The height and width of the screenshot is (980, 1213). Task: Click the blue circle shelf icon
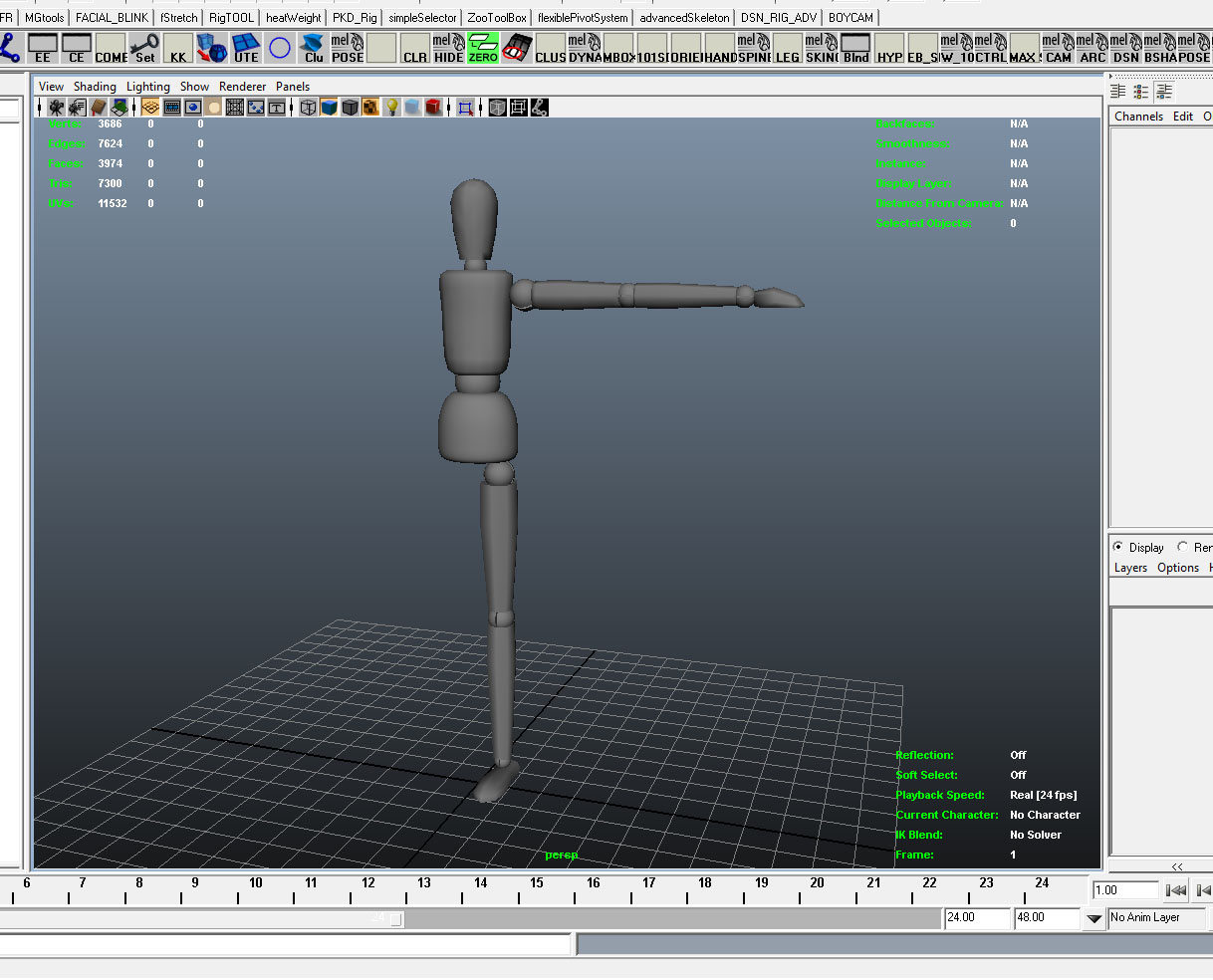point(280,48)
